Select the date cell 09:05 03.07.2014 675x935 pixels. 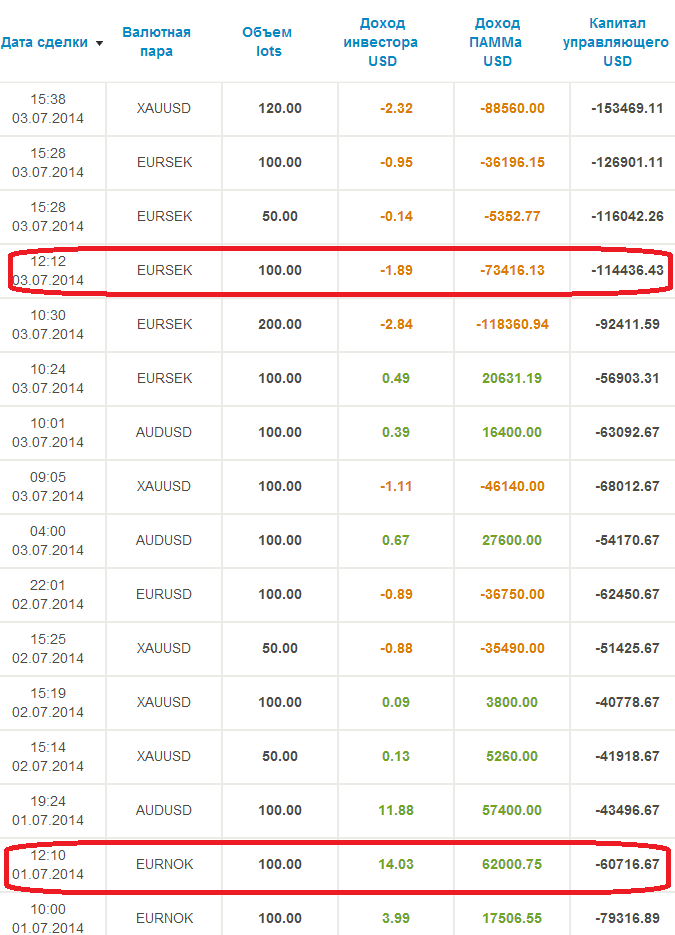coord(48,486)
